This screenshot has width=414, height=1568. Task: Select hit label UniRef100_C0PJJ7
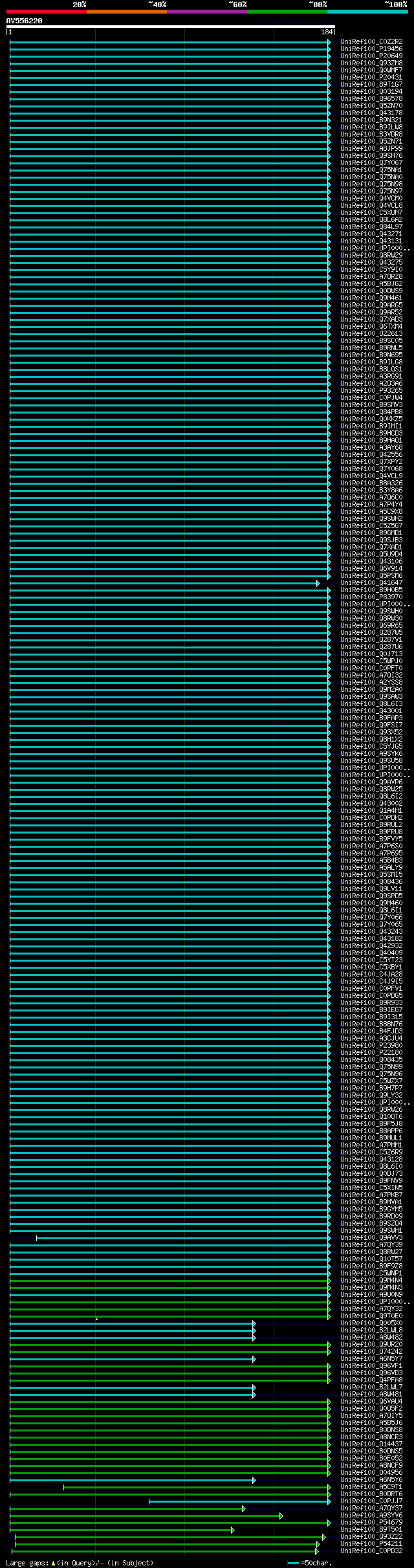click(x=371, y=1501)
